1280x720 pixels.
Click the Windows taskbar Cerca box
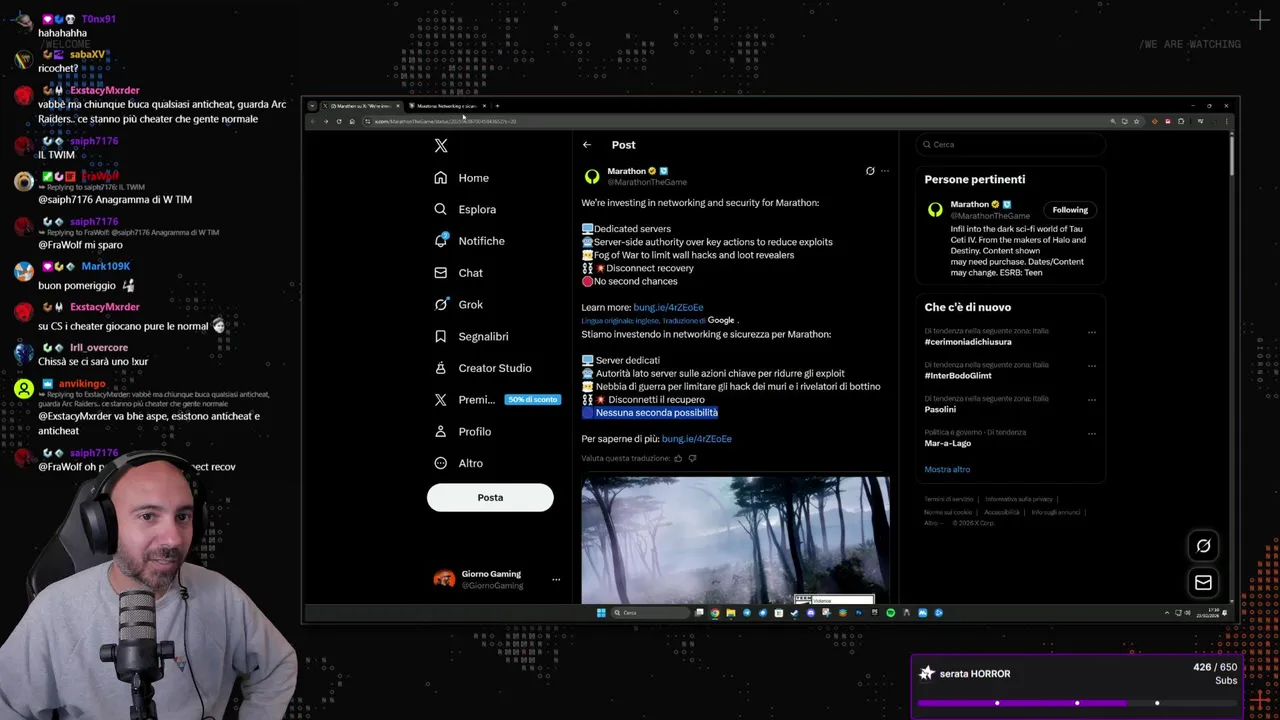(650, 613)
